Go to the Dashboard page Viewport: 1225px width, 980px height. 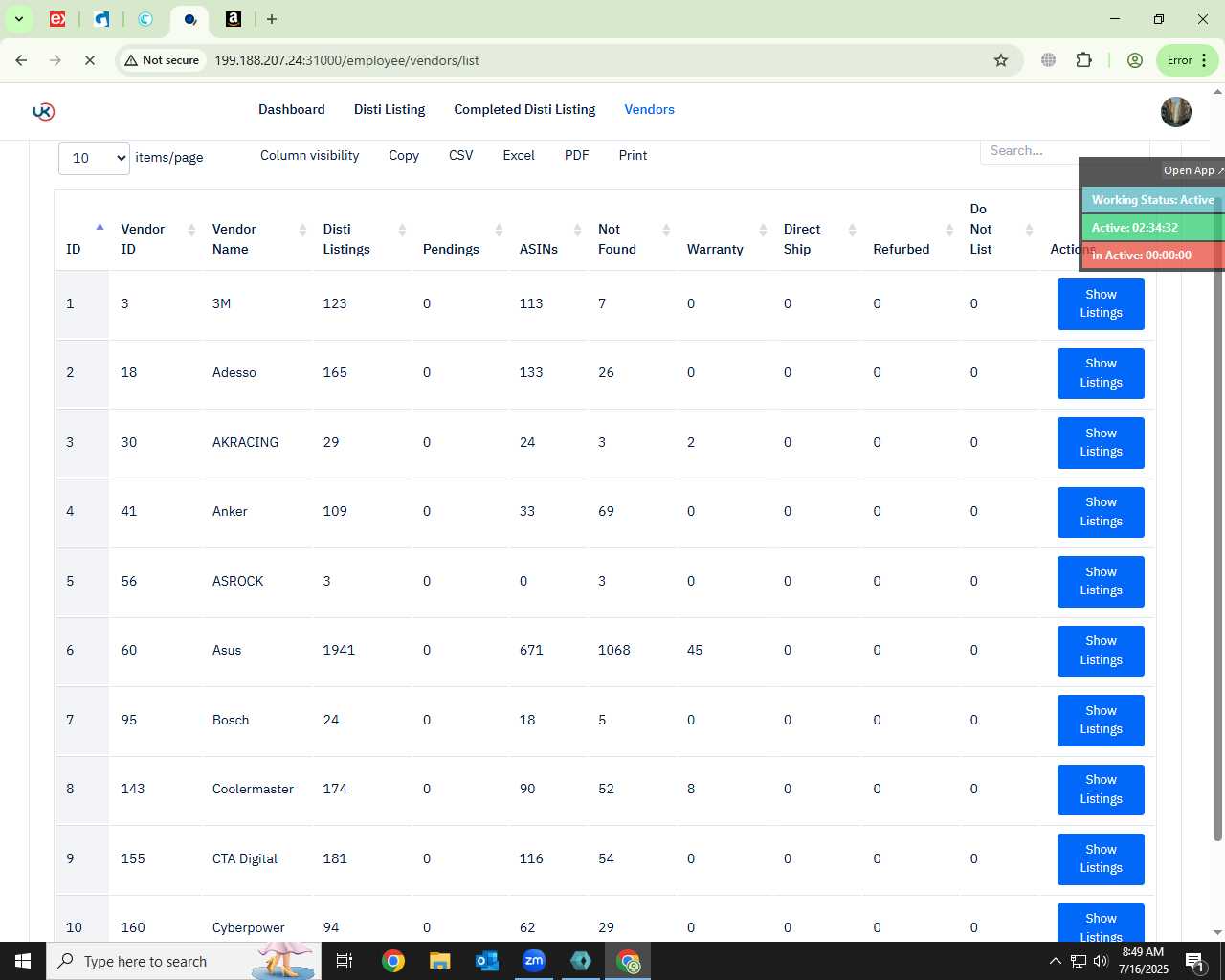pyautogui.click(x=292, y=109)
